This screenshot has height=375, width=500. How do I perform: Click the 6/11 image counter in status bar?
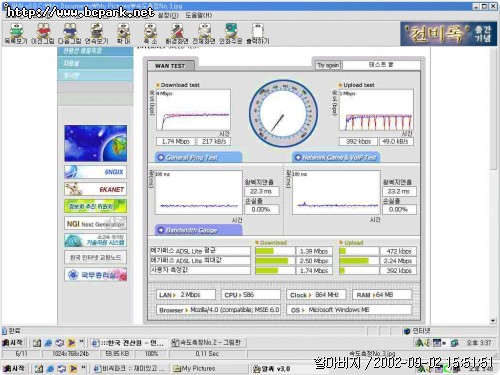[21, 353]
